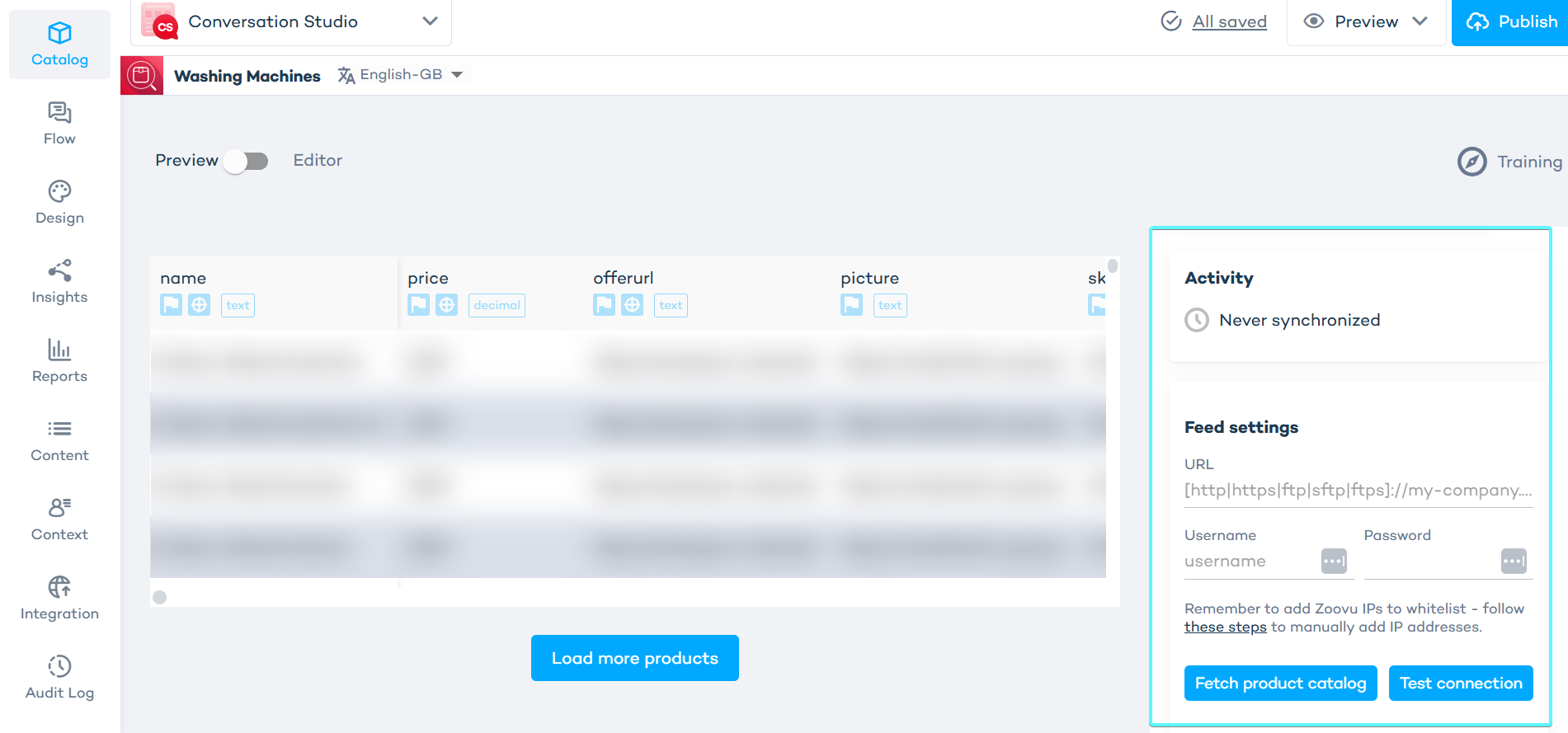Screen dimensions: 1568x733
Task: Open the Design palette section
Action: 59,203
